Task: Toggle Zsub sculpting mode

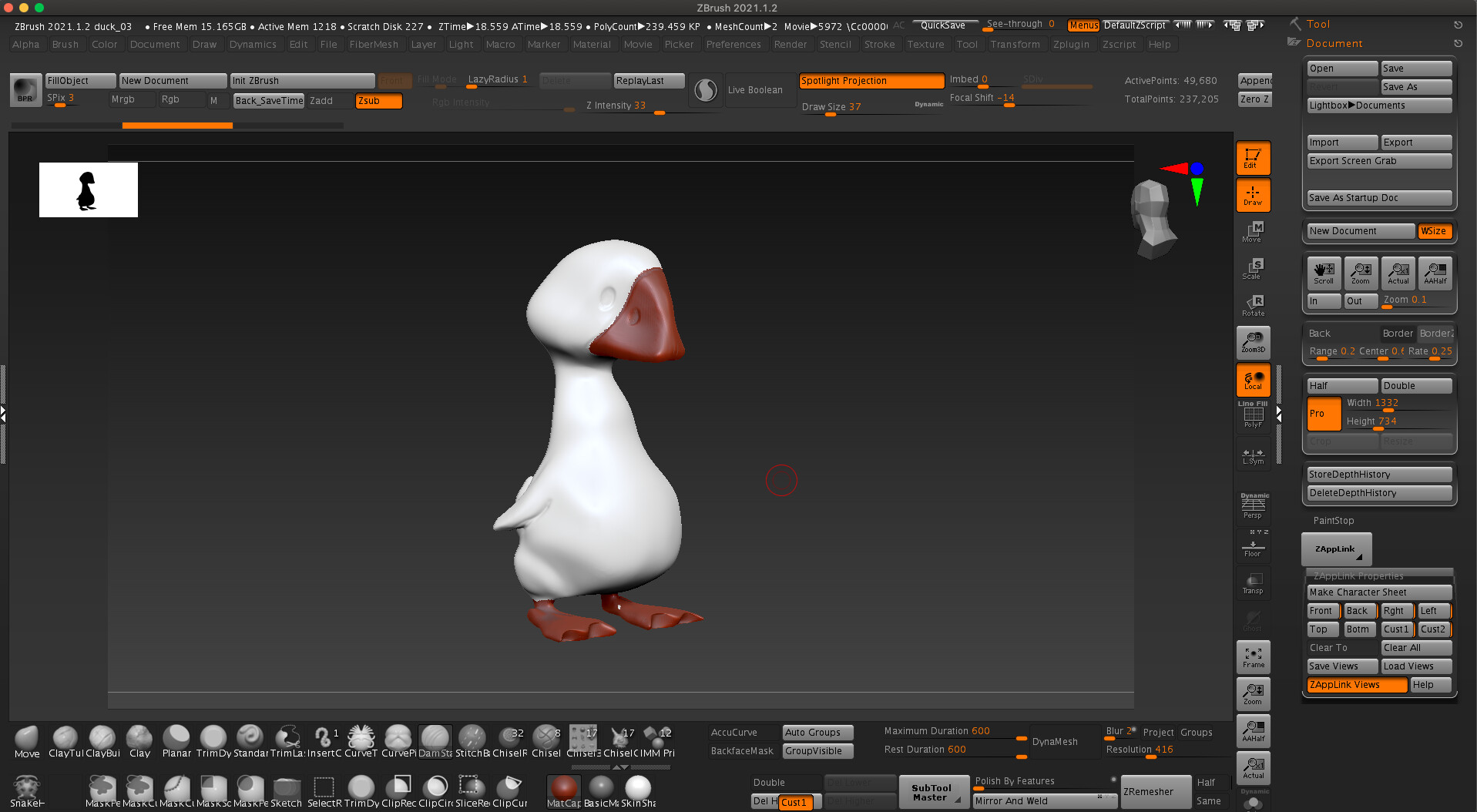Action: point(378,100)
